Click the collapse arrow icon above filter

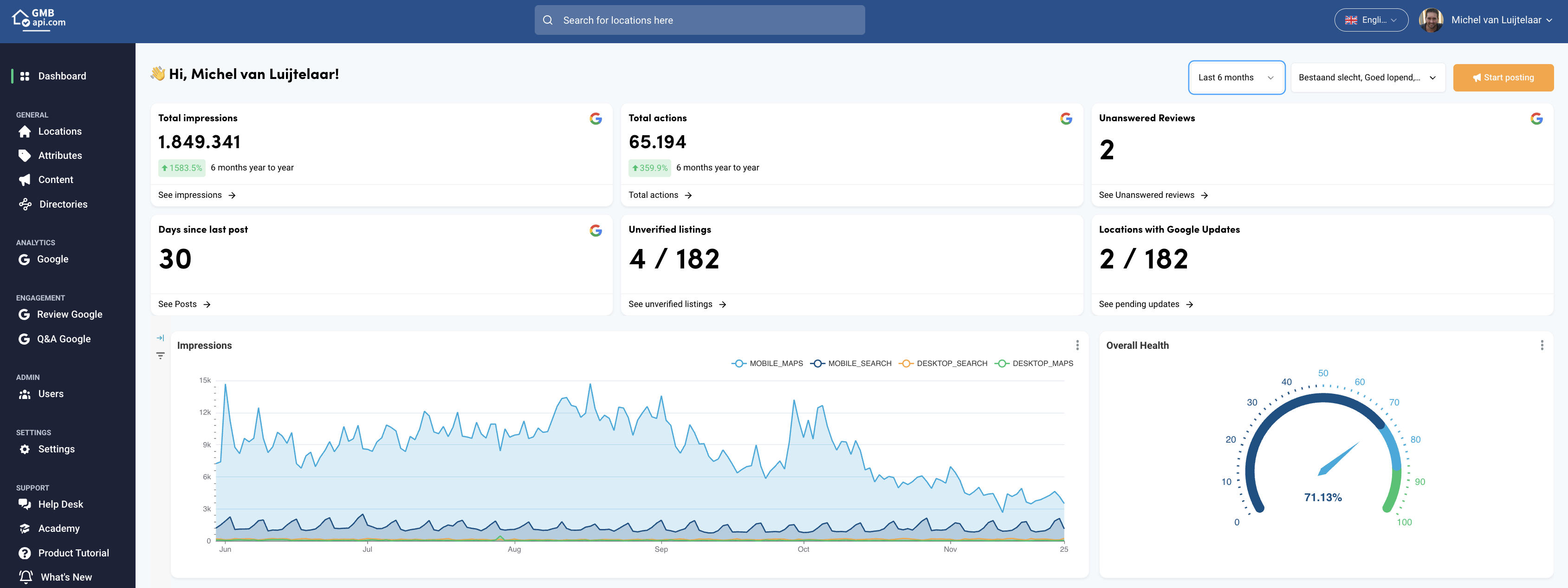tap(161, 338)
